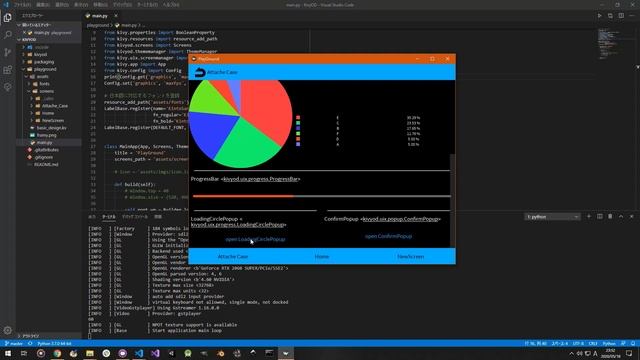This screenshot has width=640, height=360.
Task: Maximize the terminal panel with the up chevron
Action: [x=621, y=216]
